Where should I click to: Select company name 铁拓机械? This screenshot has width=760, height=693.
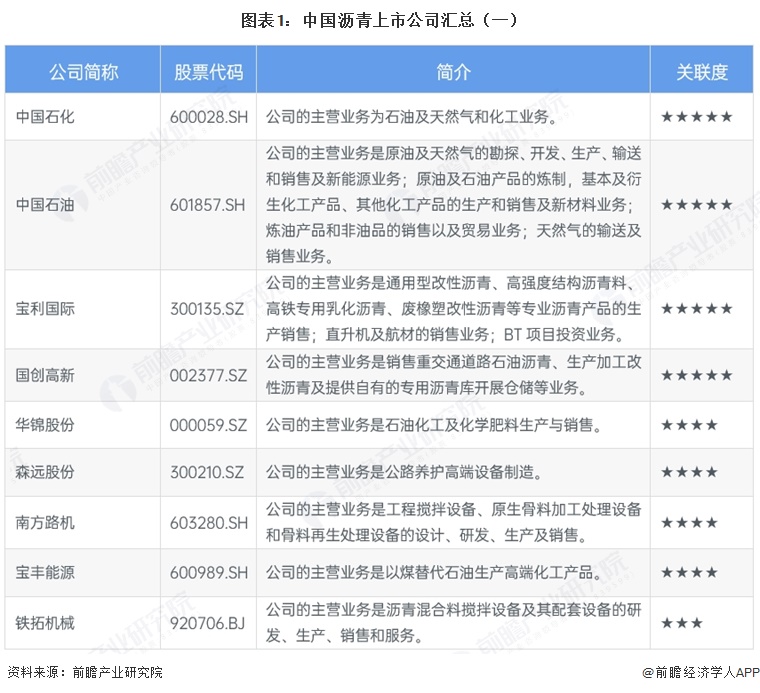(45, 623)
